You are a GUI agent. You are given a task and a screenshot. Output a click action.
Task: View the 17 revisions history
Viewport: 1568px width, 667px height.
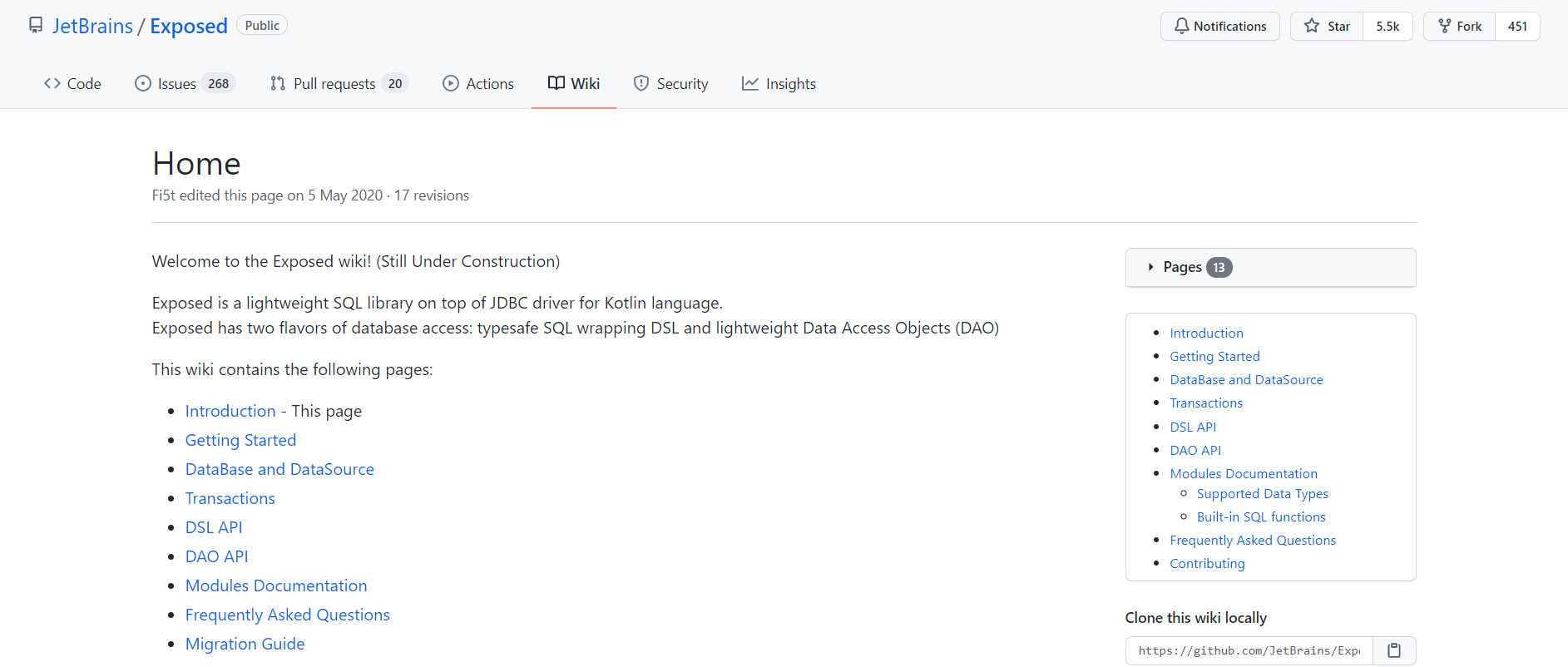[432, 195]
